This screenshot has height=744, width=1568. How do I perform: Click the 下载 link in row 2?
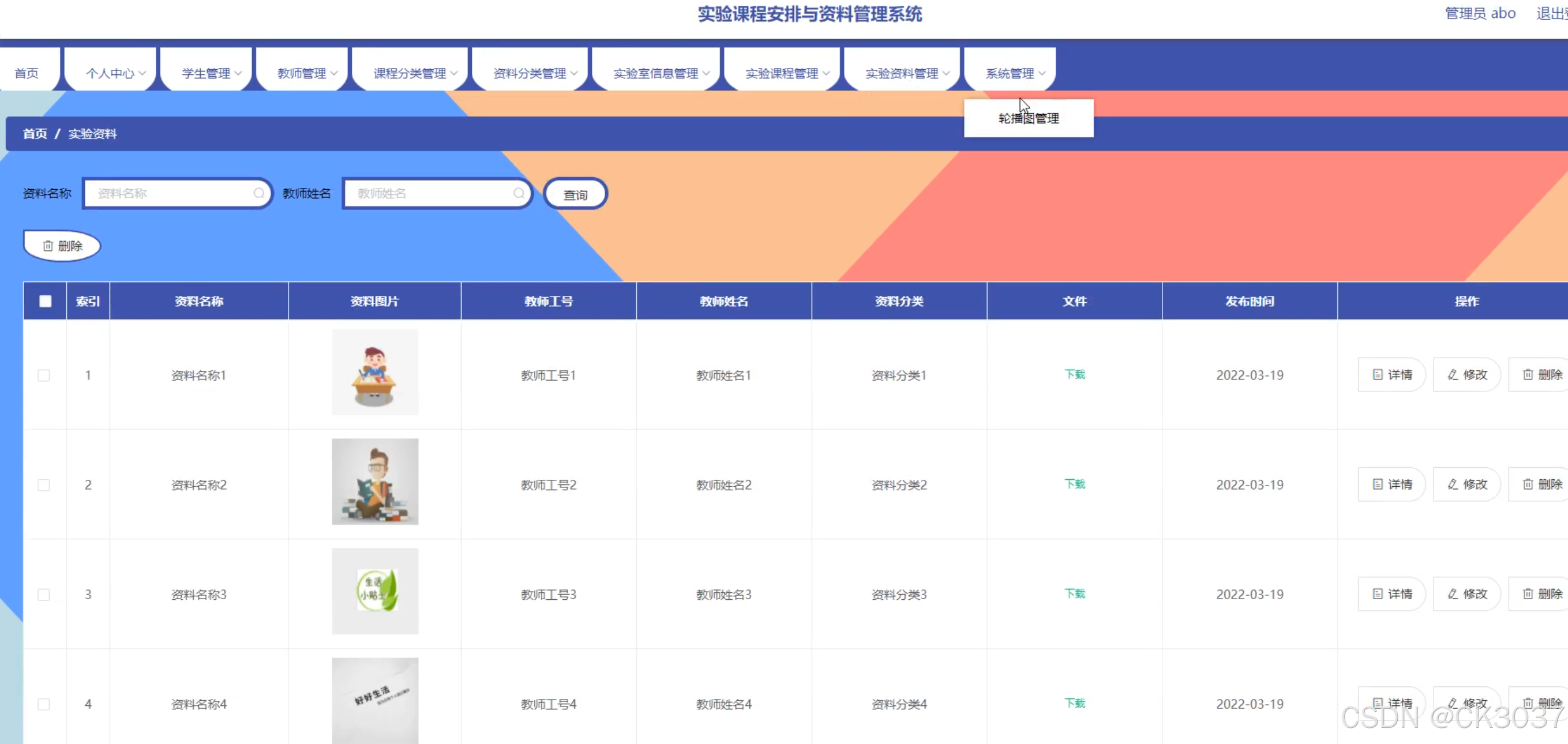(x=1074, y=484)
